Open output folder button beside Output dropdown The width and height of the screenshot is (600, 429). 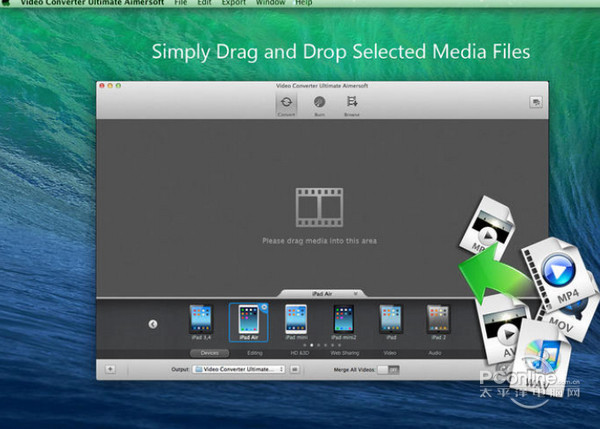click(295, 370)
